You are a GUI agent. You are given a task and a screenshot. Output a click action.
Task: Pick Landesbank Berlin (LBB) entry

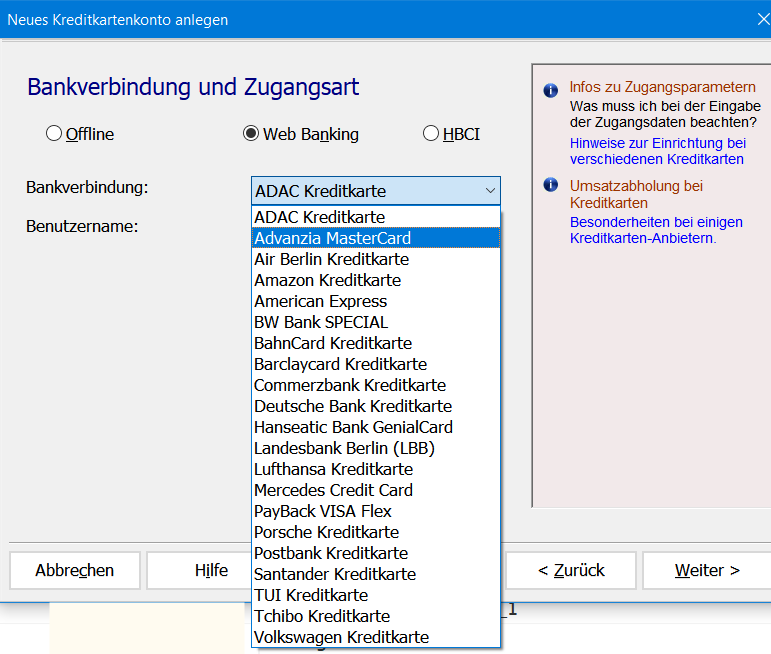pos(344,448)
